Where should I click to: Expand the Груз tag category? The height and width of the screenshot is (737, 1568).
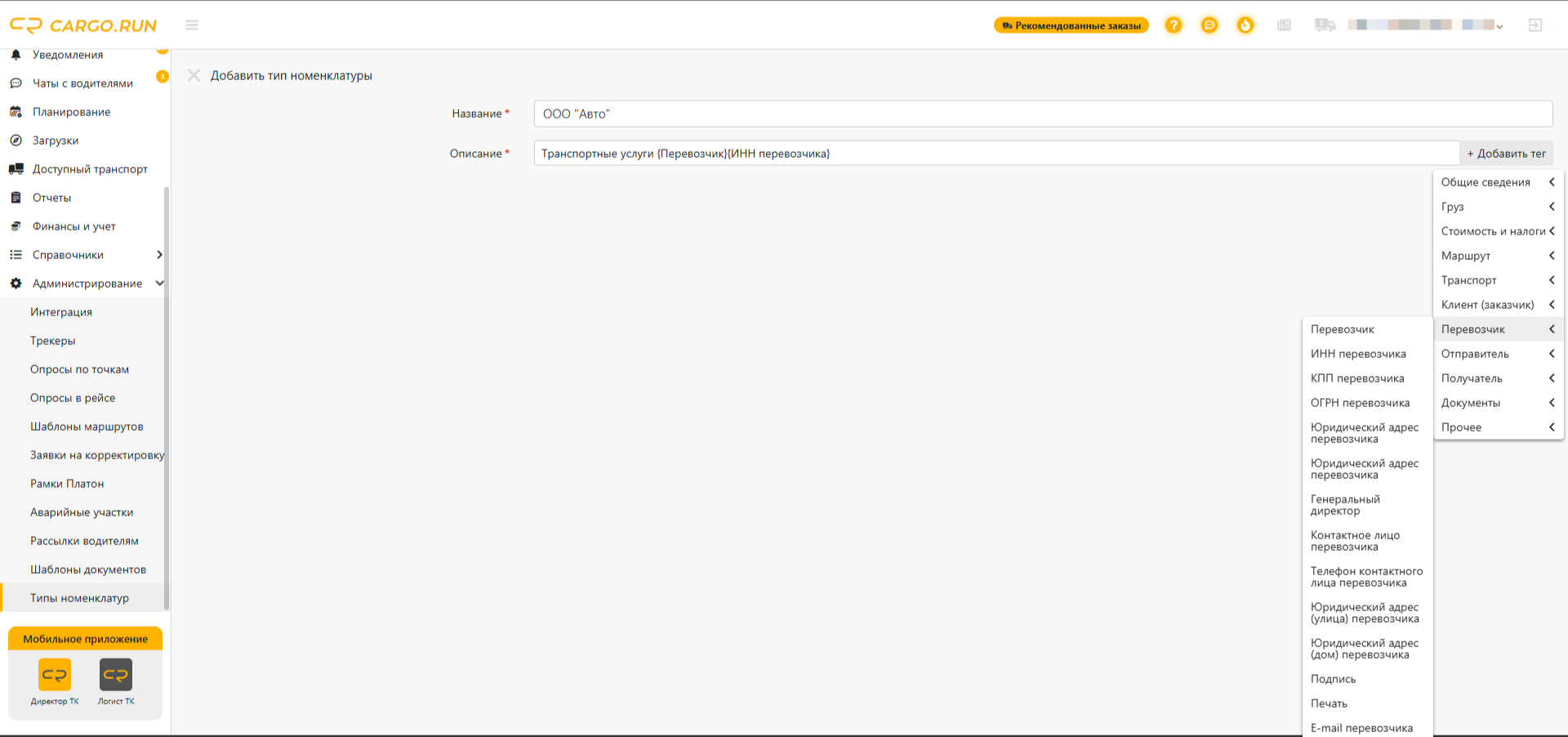tap(1498, 207)
